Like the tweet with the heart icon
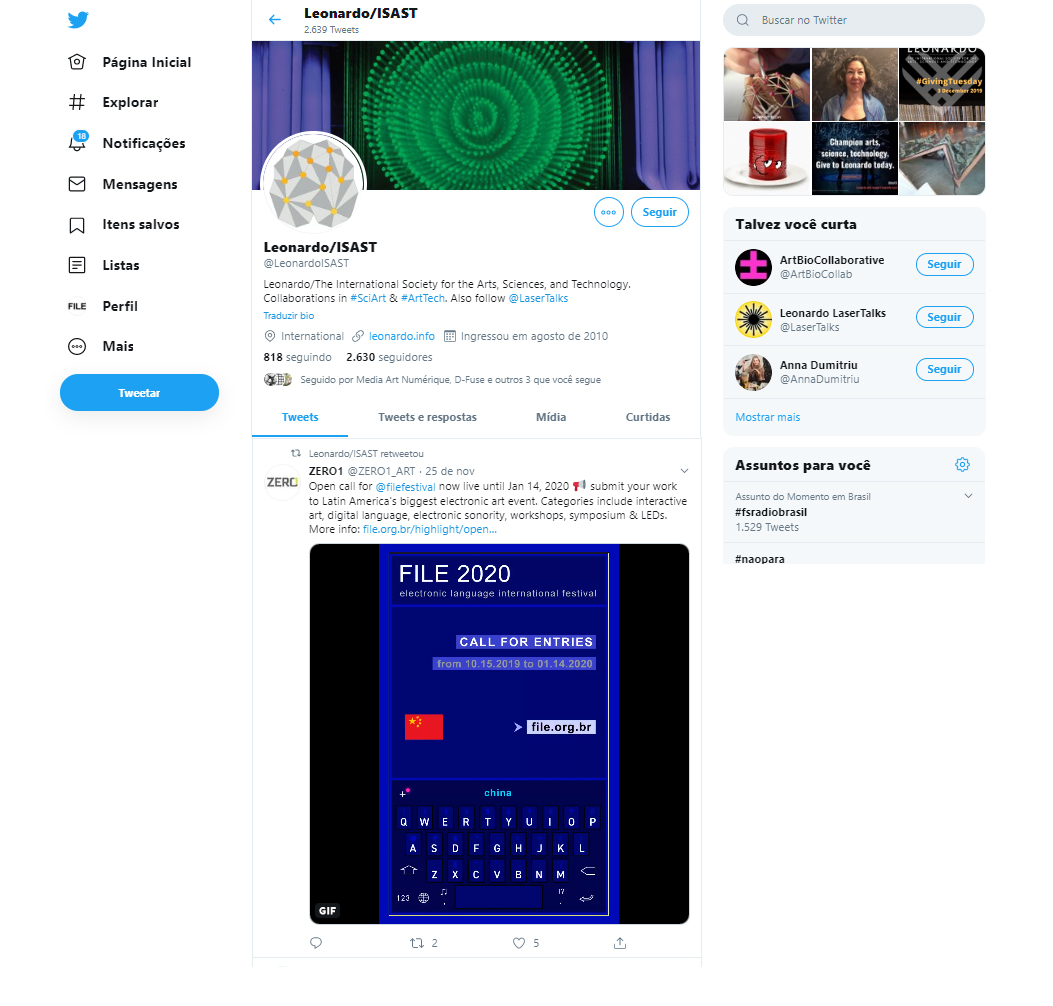 [x=519, y=943]
